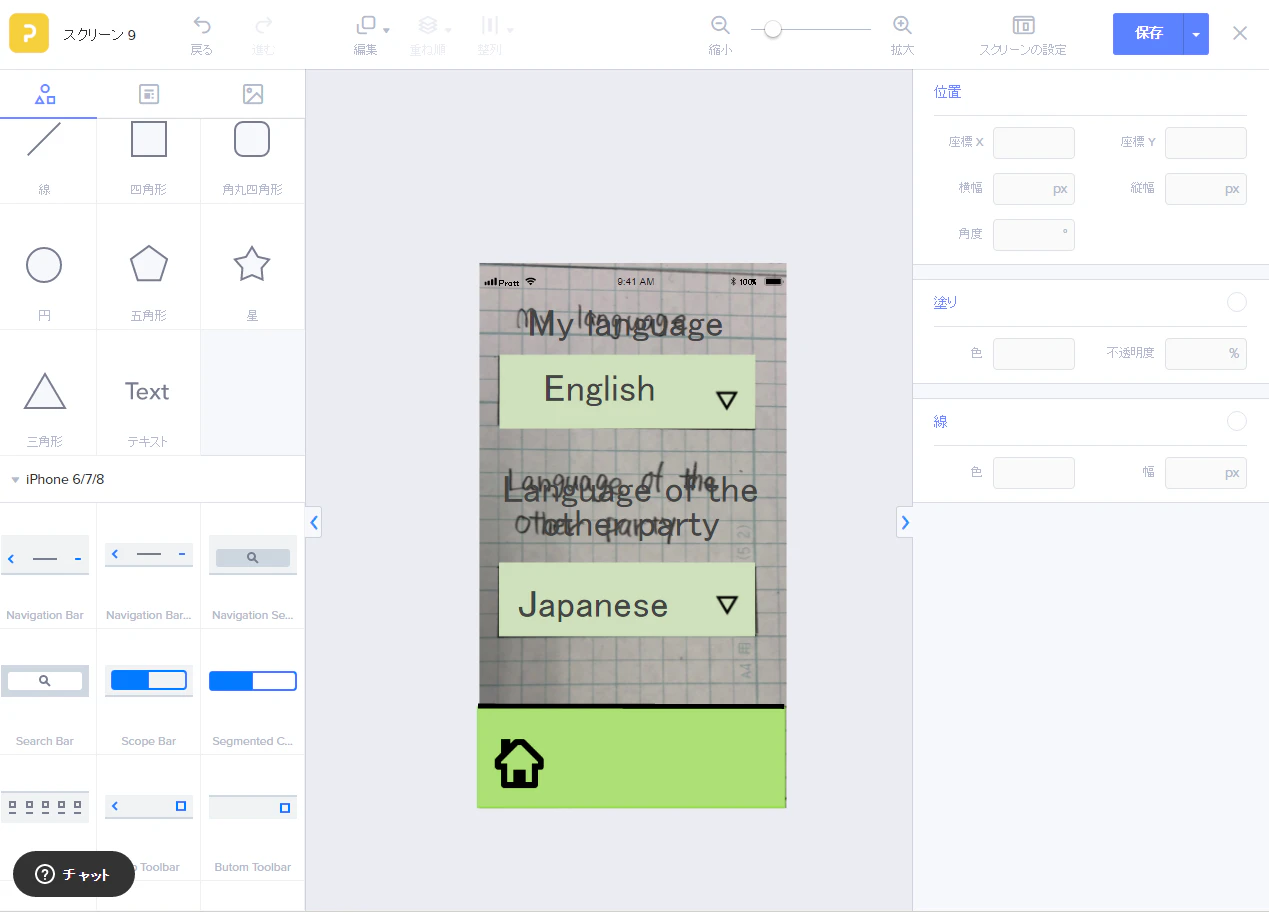Select the English dropdown box on canvas
Viewport: 1269px width, 913px height.
[x=627, y=392]
